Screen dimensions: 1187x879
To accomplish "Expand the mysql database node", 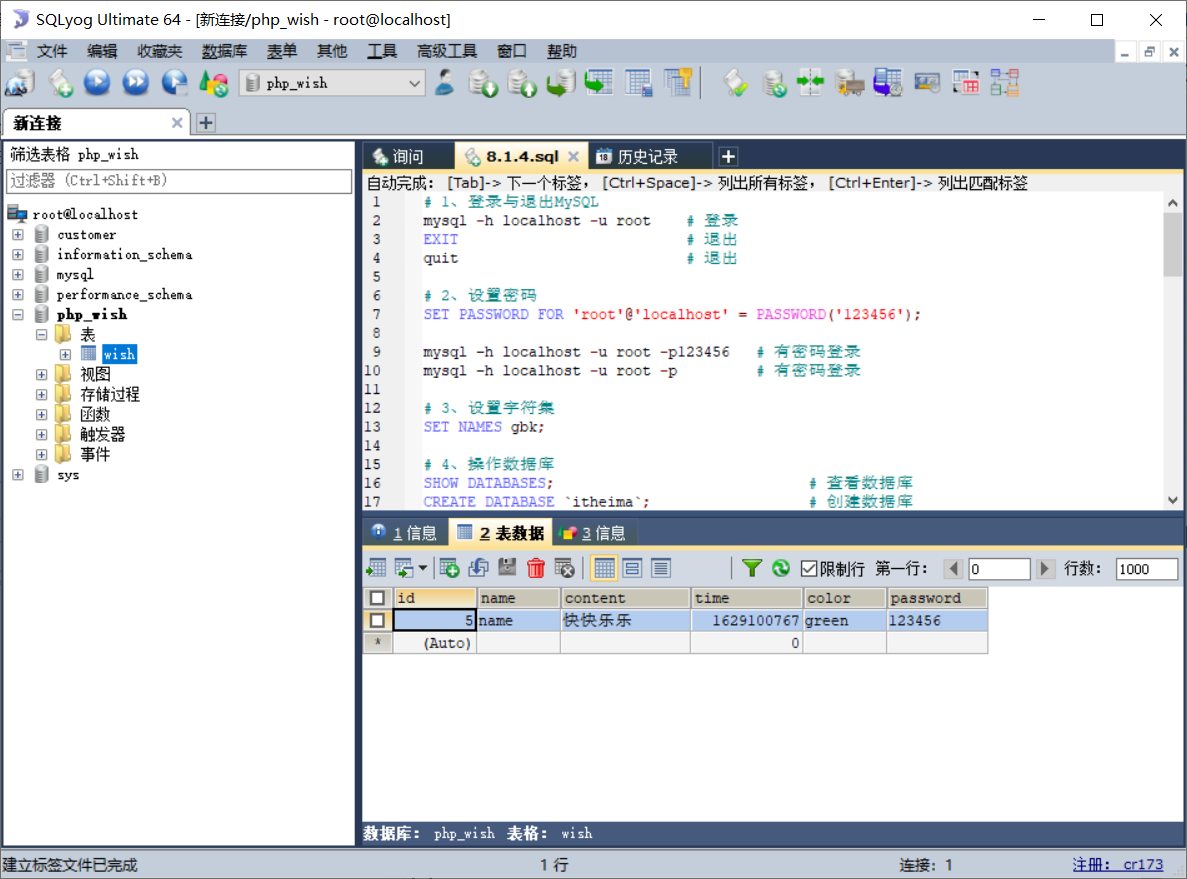I will (x=18, y=274).
